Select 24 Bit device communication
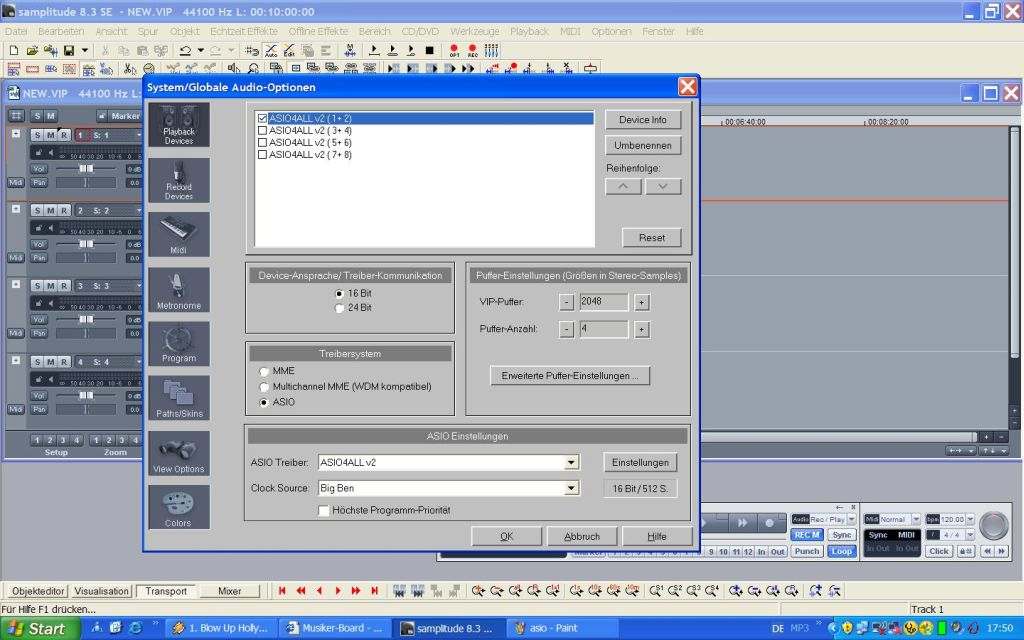Image resolution: width=1024 pixels, height=640 pixels. click(x=339, y=308)
